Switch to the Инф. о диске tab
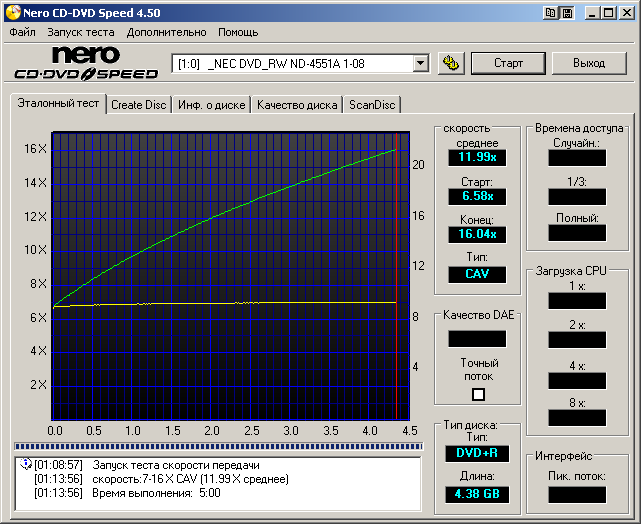Screen dimensions: 641x524 click(x=211, y=105)
